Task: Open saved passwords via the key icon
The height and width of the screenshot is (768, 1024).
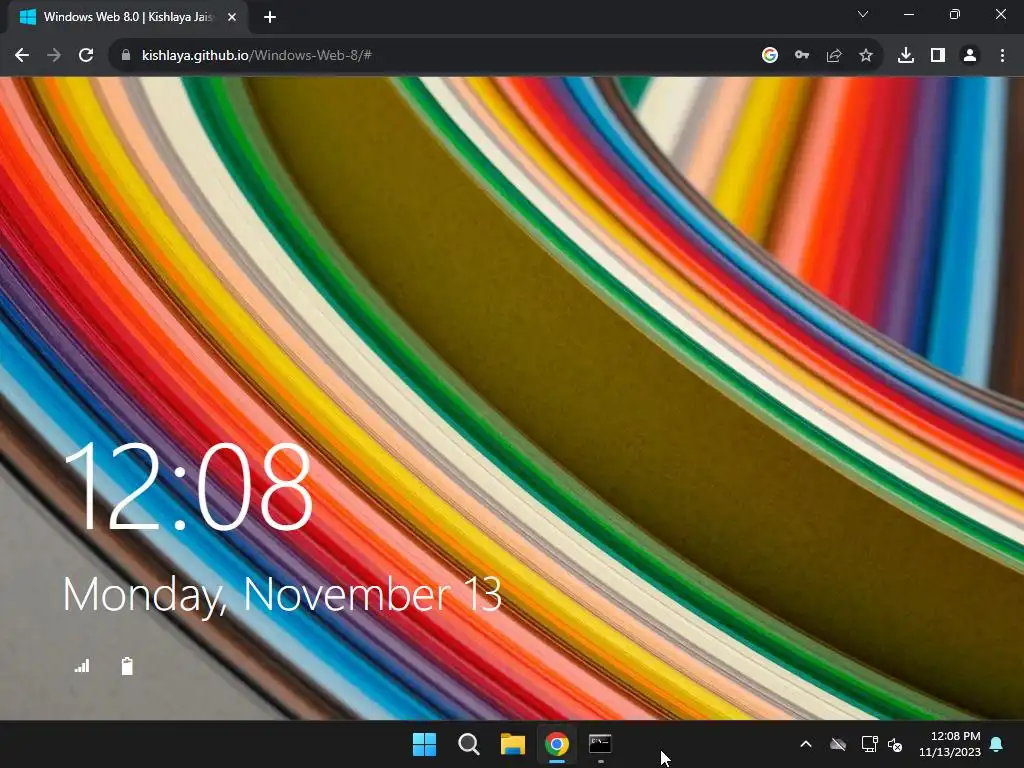Action: pos(802,56)
